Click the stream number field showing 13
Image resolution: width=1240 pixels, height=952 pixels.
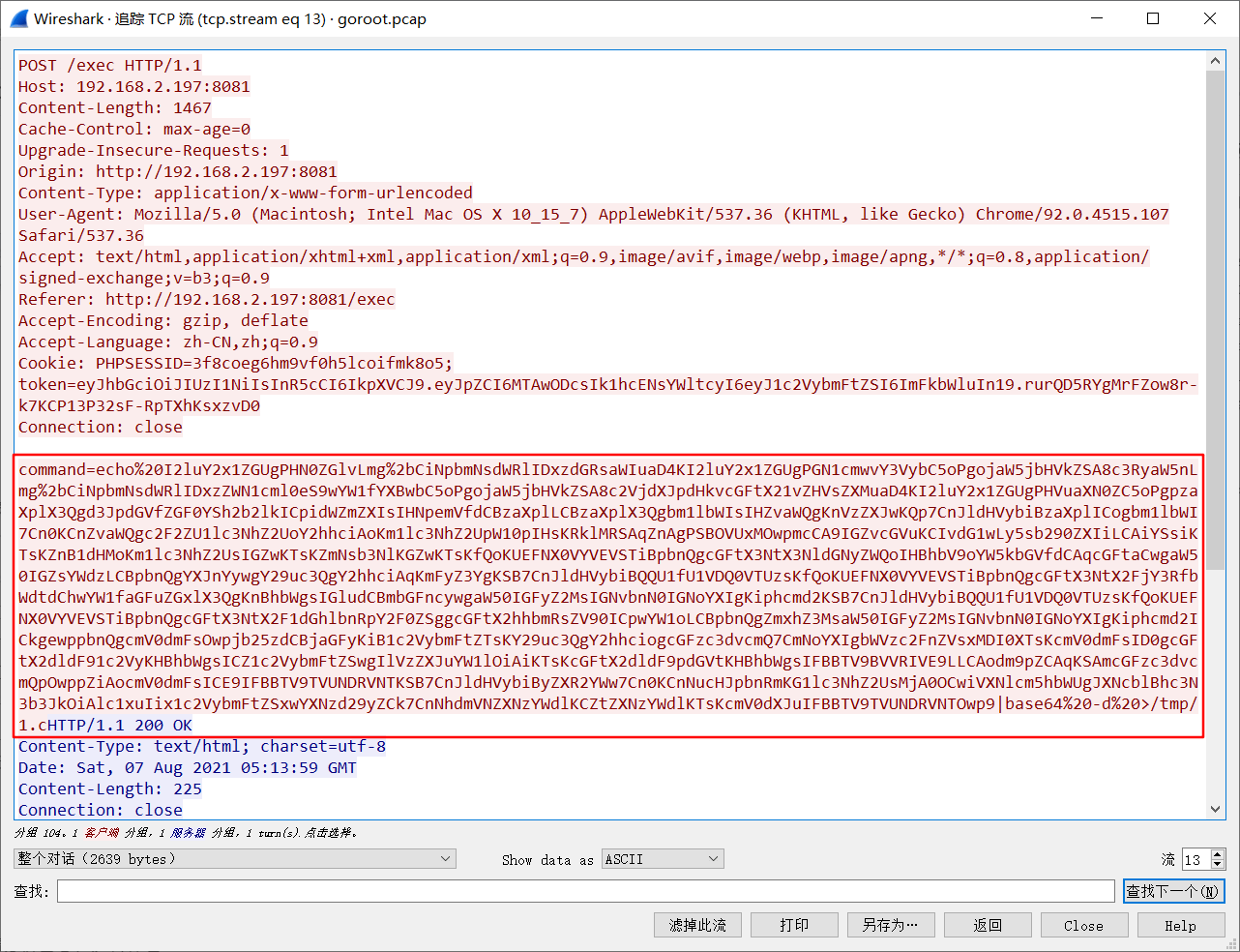1196,859
